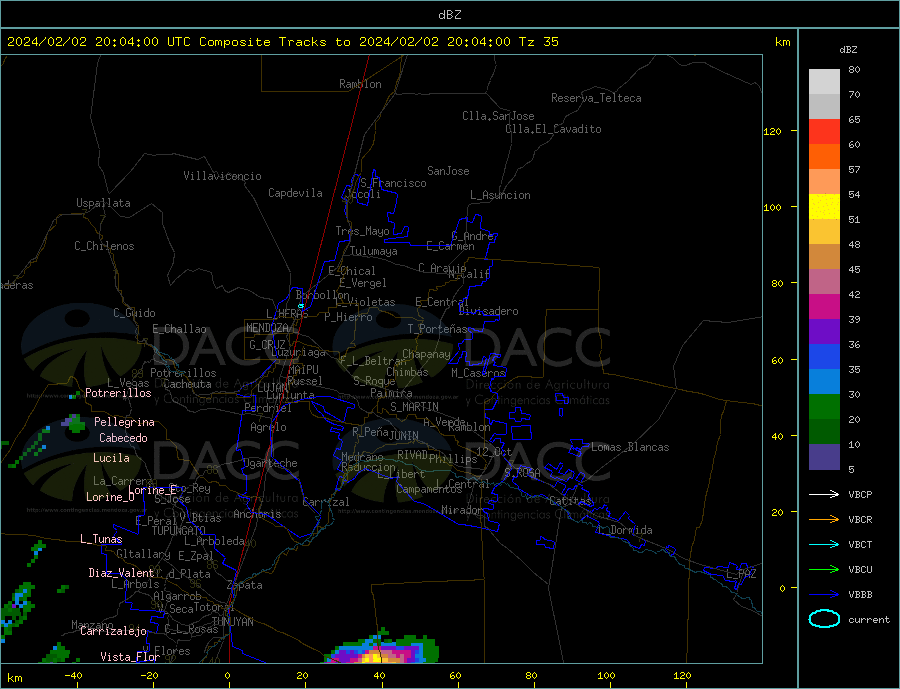Click the dark orange swatch between 60 and 57
The width and height of the screenshot is (900, 689).
824,157
